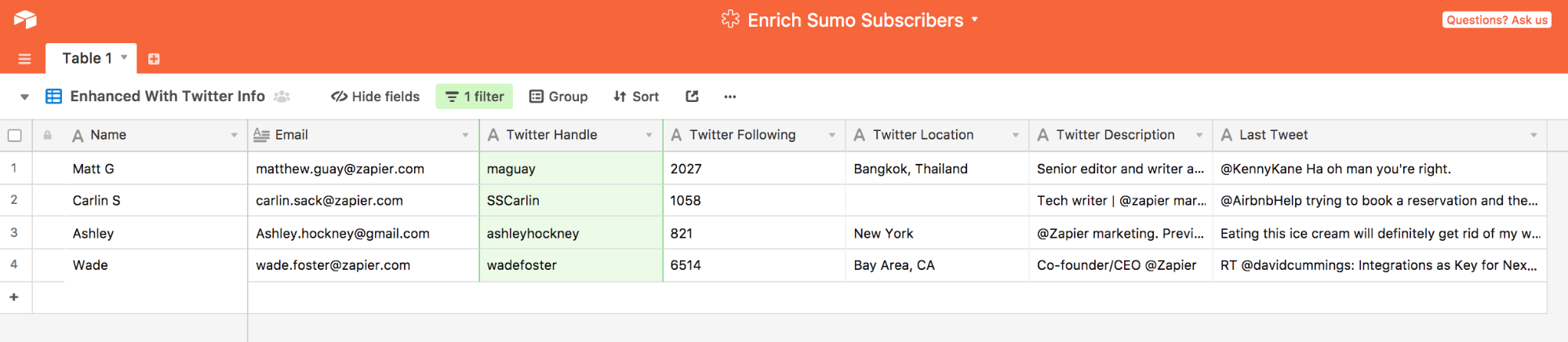Click the carlin.sack@zapier.com email cell
Screen dimensions: 1568x342
[364, 201]
